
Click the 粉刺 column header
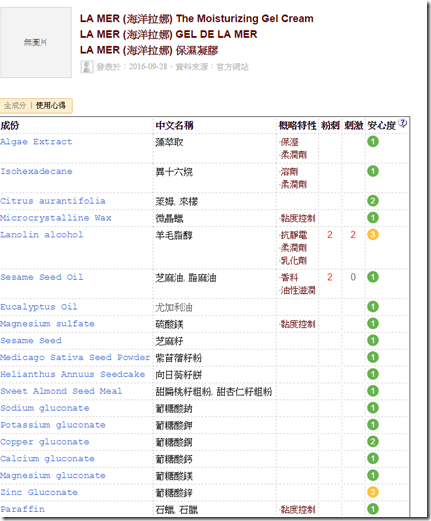(330, 126)
